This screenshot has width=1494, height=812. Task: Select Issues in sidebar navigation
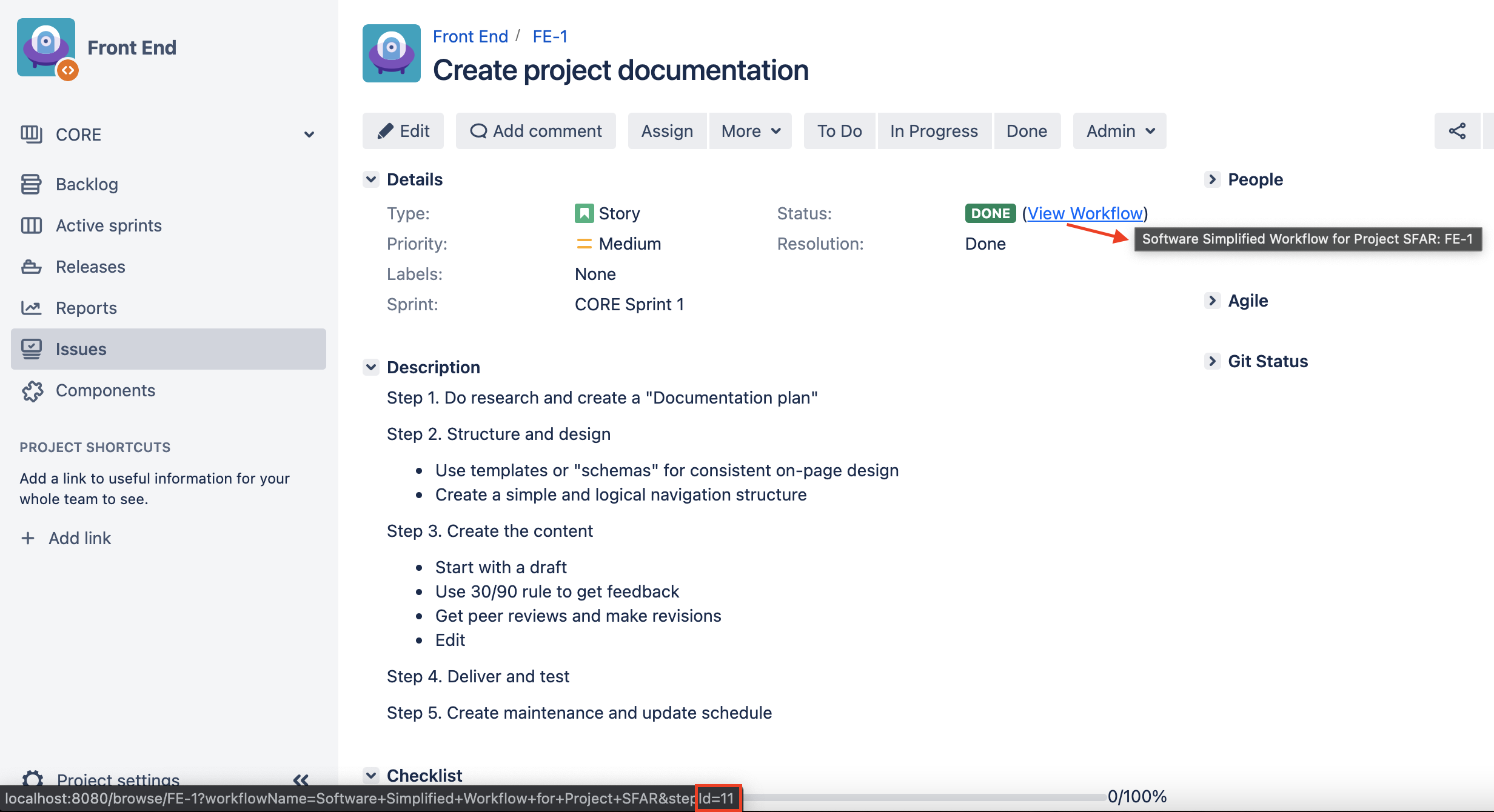click(81, 349)
